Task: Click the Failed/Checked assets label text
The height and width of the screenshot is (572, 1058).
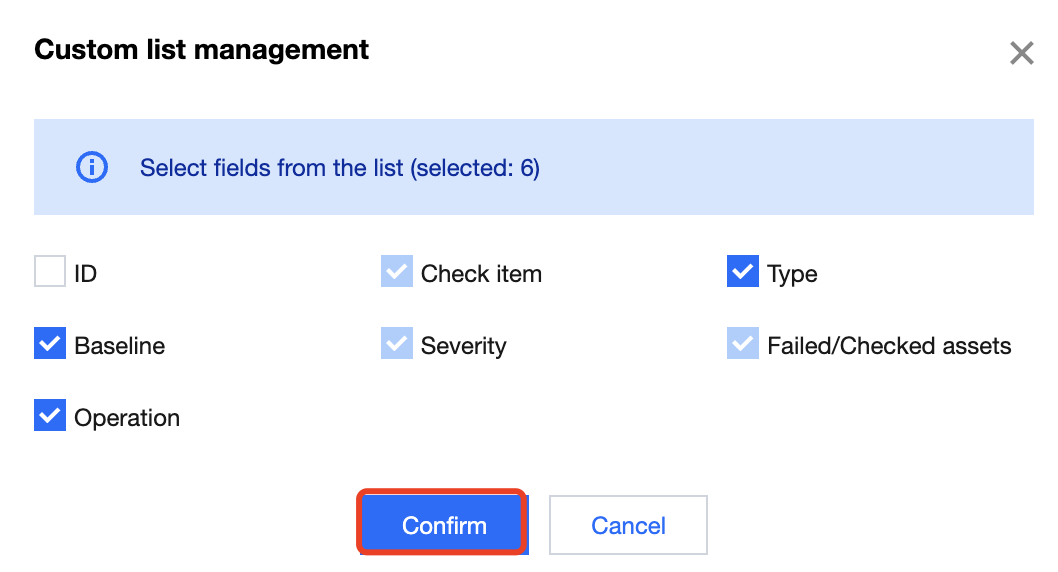Action: pos(889,346)
